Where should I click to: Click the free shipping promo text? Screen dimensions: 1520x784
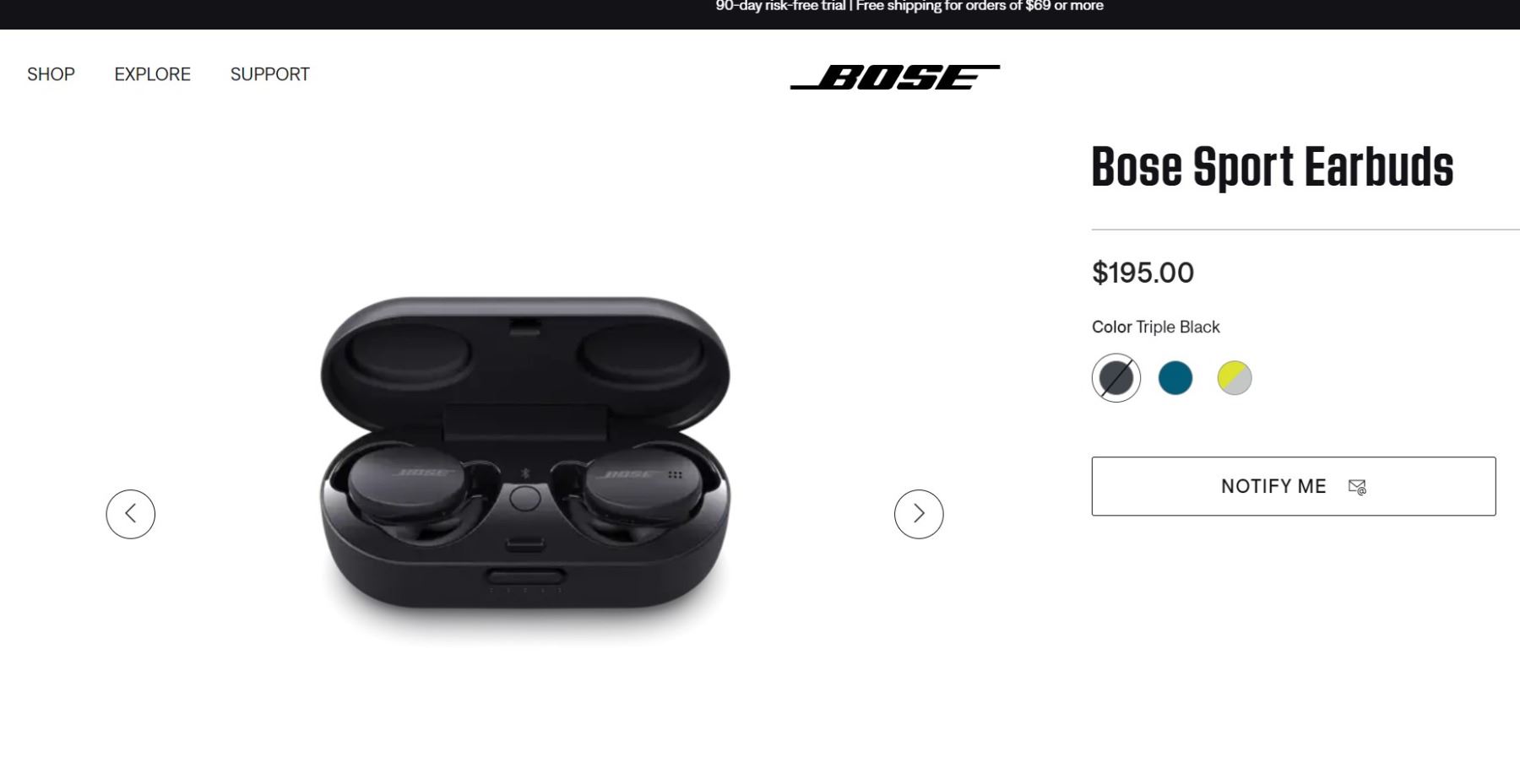(980, 7)
